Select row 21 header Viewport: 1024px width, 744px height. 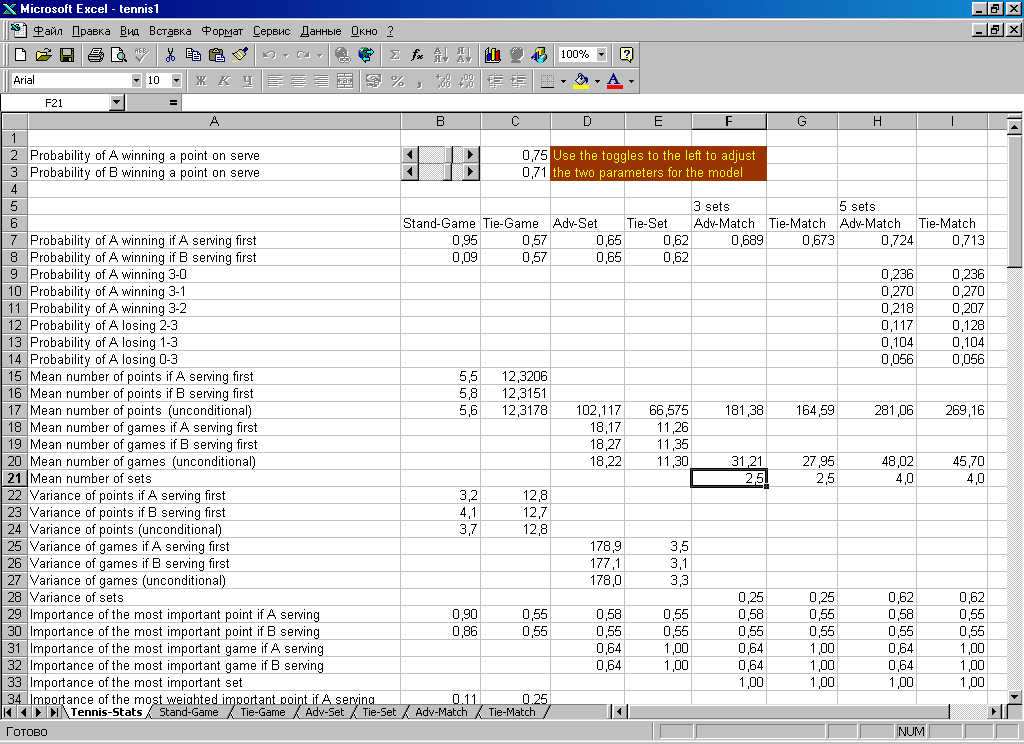coord(14,478)
